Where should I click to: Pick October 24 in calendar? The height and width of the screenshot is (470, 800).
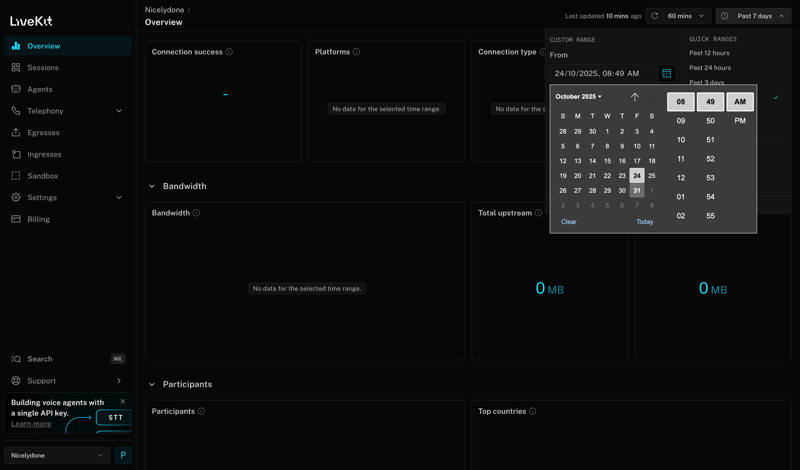(x=637, y=176)
